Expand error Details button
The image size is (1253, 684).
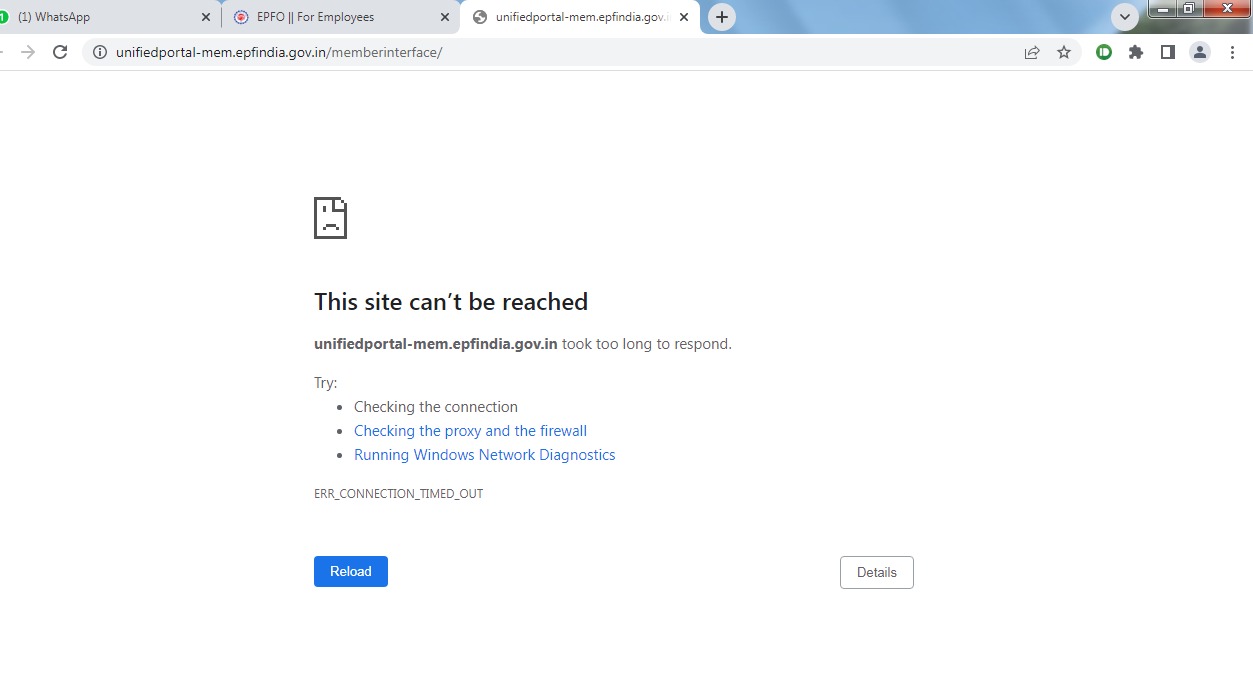[x=877, y=572]
